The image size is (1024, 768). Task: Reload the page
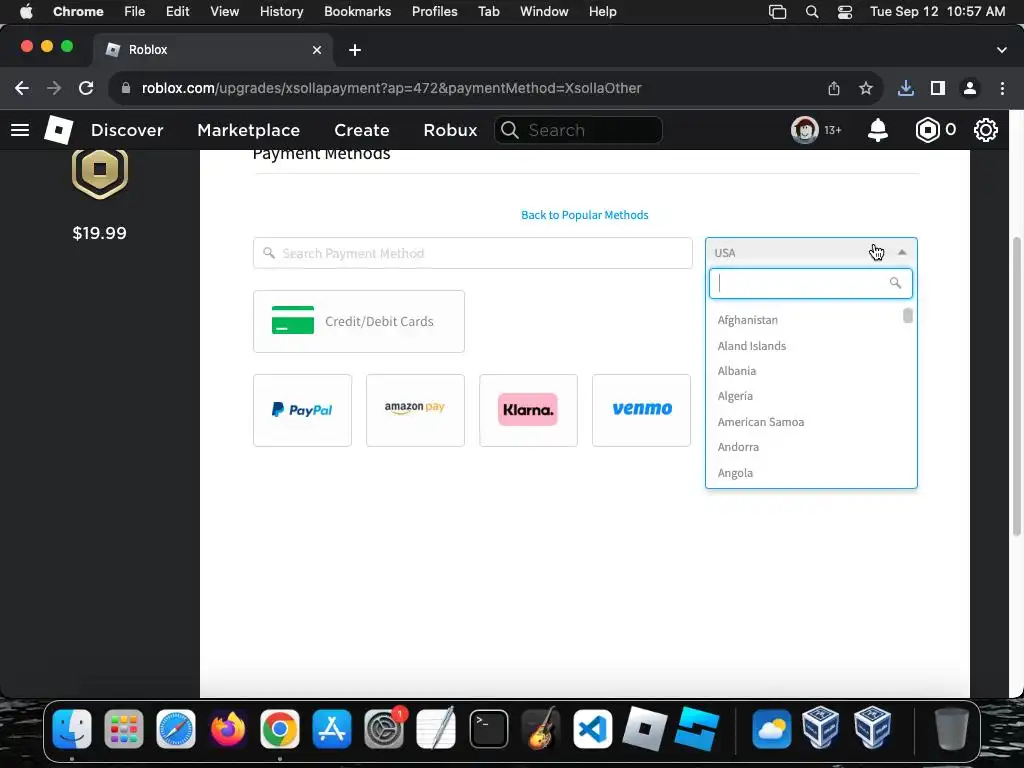[x=86, y=88]
